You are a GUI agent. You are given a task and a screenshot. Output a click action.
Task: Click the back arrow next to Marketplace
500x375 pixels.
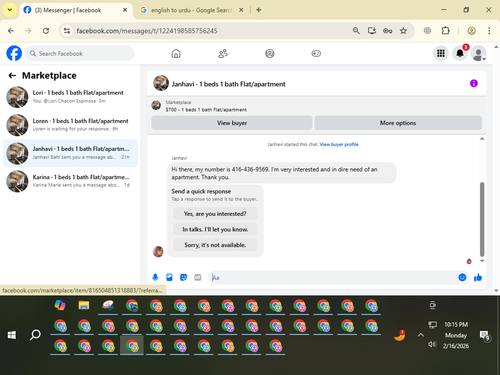click(12, 76)
